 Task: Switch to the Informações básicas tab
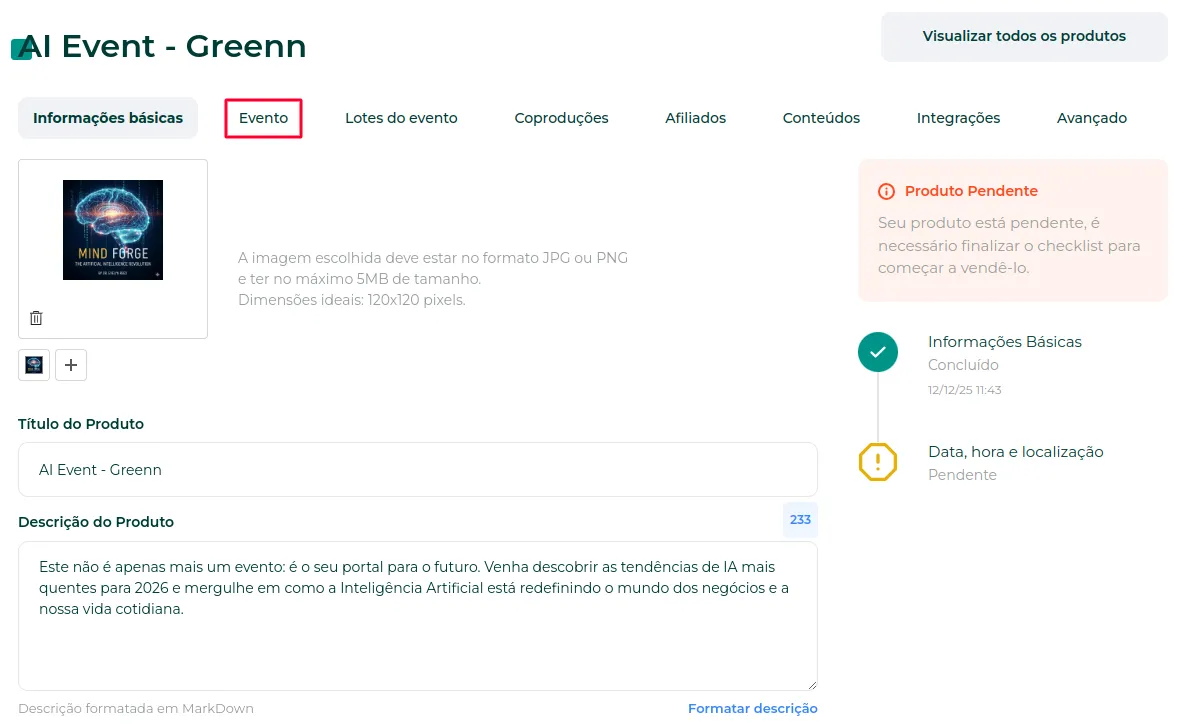pyautogui.click(x=108, y=118)
